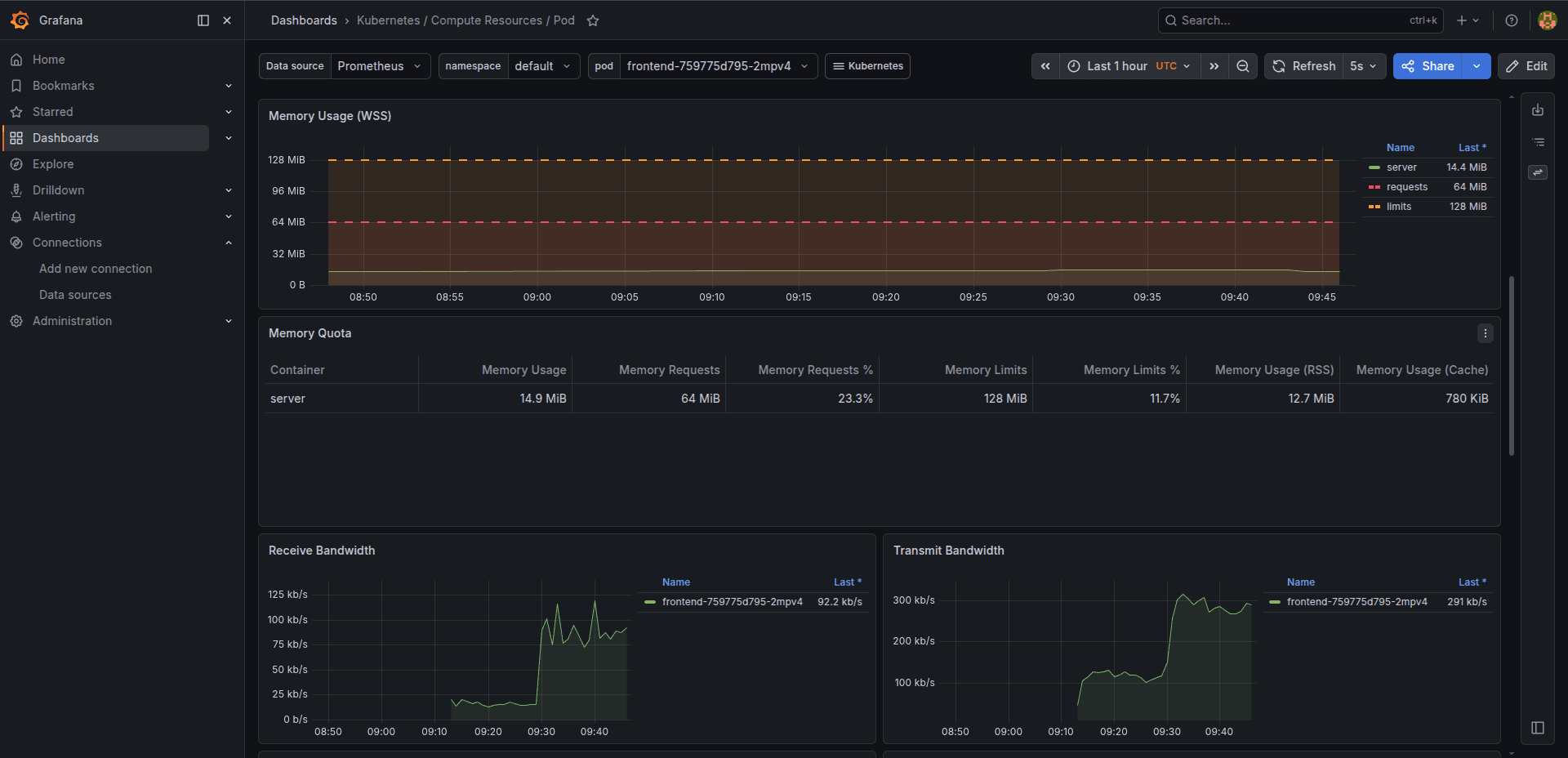Click server legend color swatch
This screenshot has width=1568, height=758.
click(1374, 167)
